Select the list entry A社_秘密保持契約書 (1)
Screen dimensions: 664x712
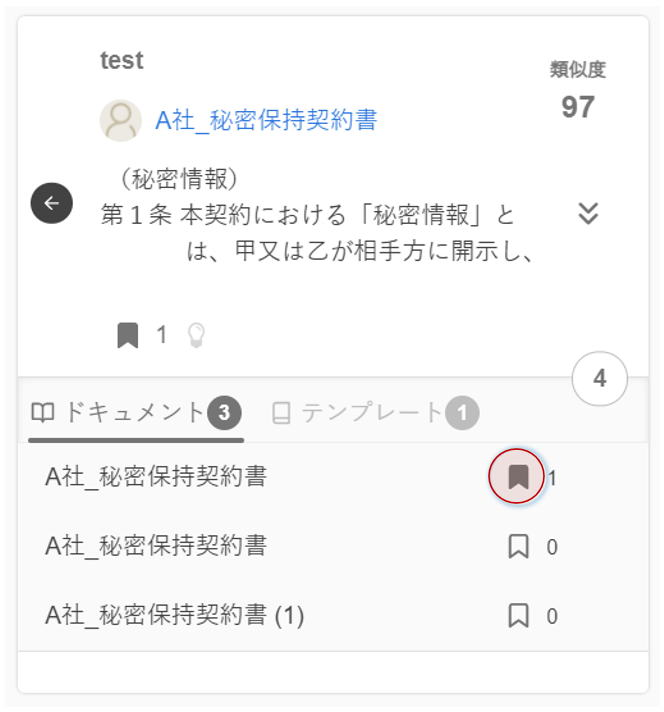pos(175,615)
